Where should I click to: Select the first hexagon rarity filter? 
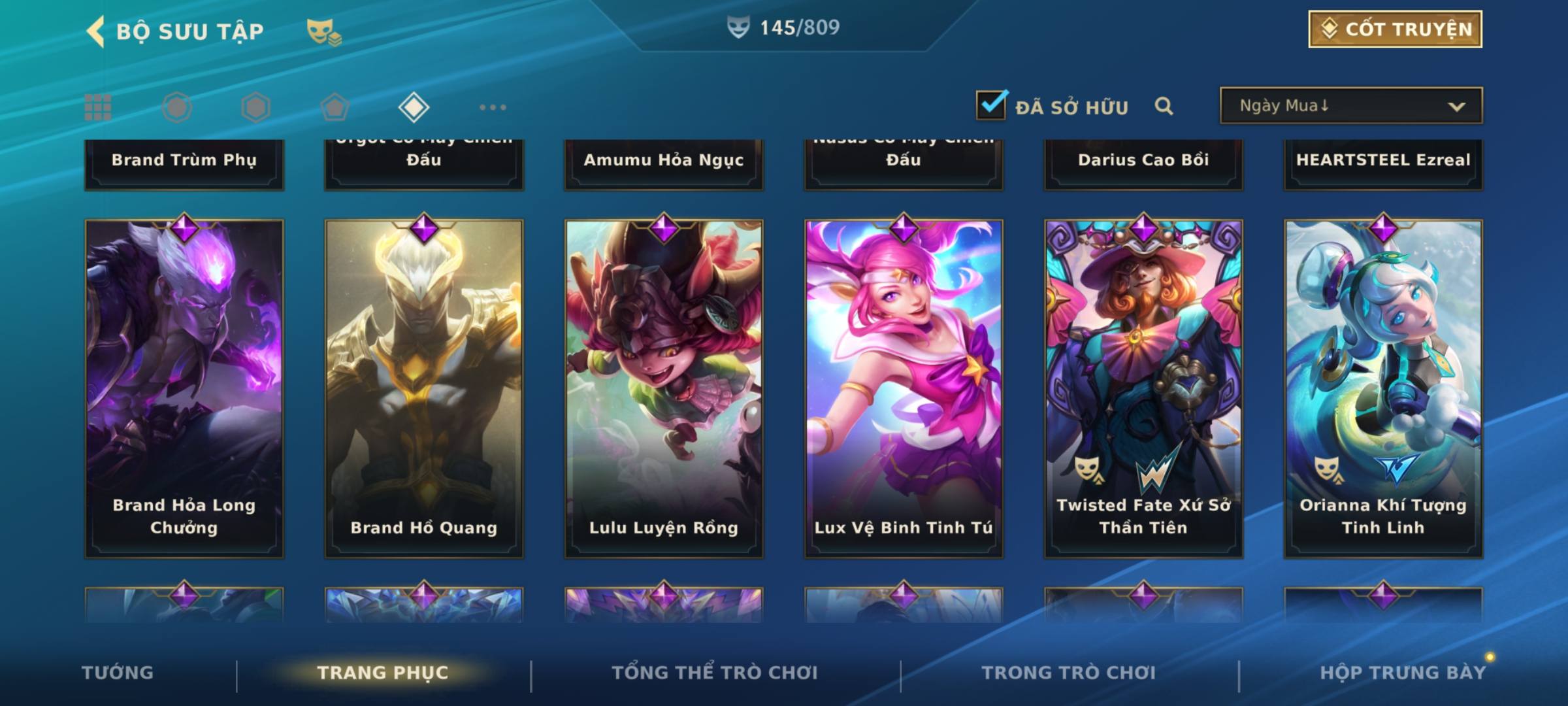(x=177, y=107)
